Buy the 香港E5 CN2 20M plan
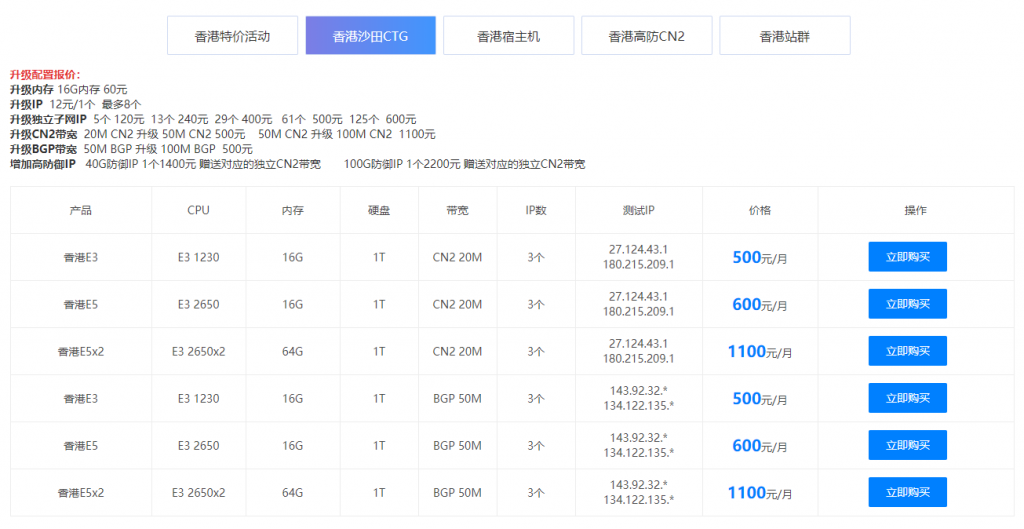Screen dimensions: 1024x529 pyautogui.click(x=907, y=304)
